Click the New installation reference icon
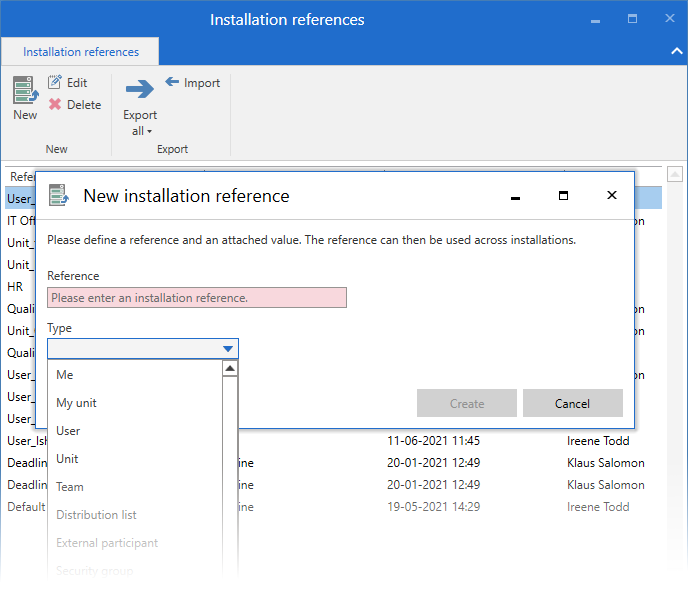 (x=25, y=90)
